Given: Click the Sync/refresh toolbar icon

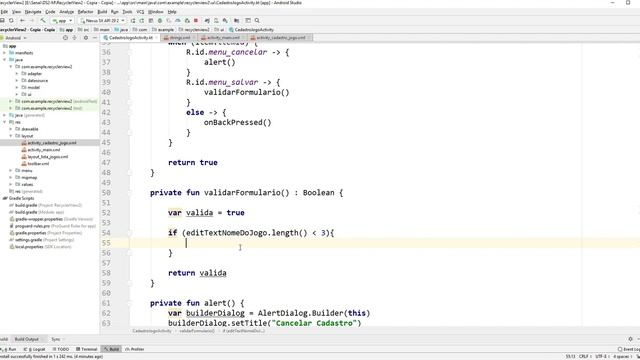Looking at the screenshot, I should pyautogui.click(x=11, y=20).
